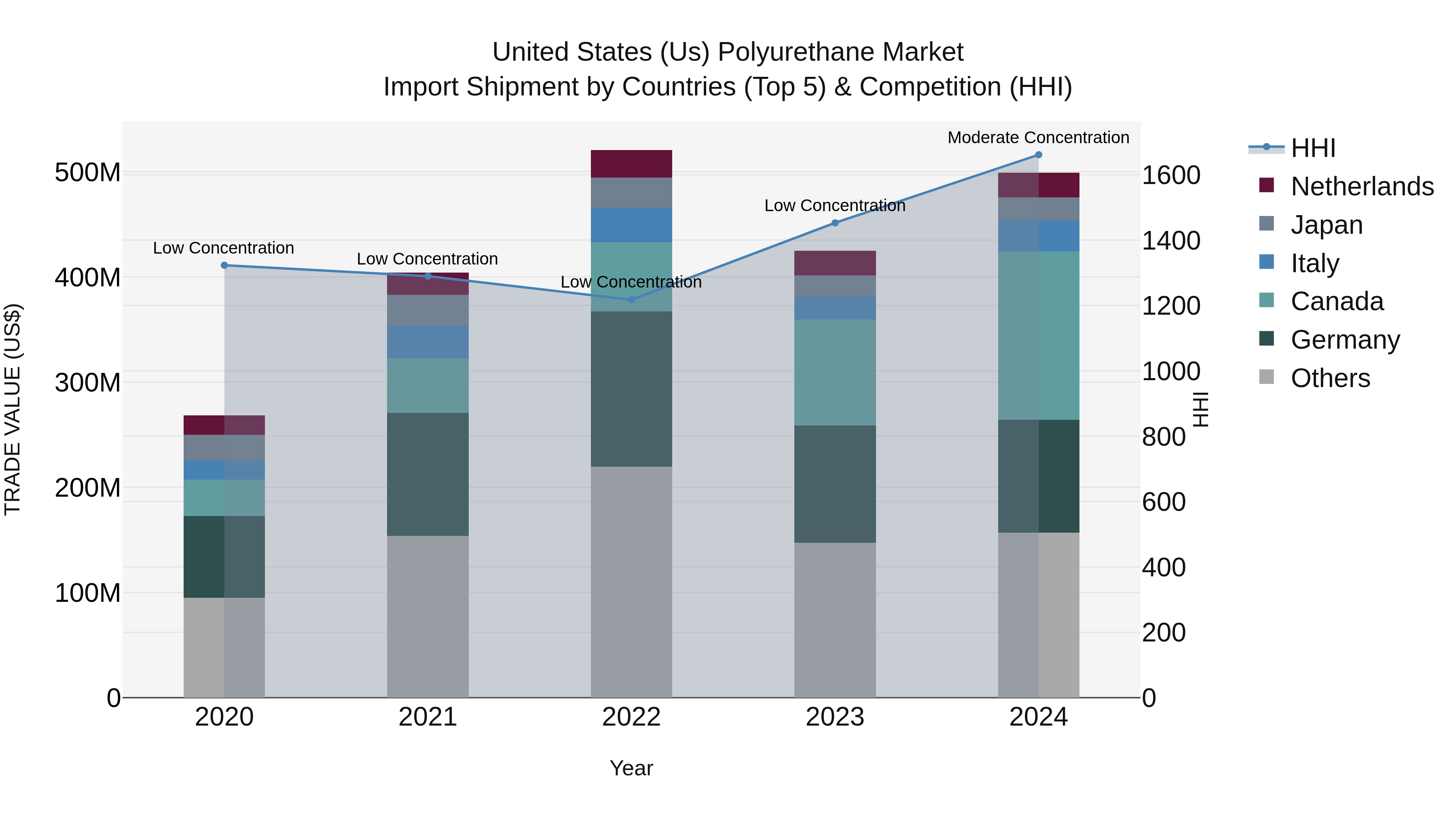1456x819 pixels.
Task: Click the rotated HHI right axis title
Action: 1200,409
